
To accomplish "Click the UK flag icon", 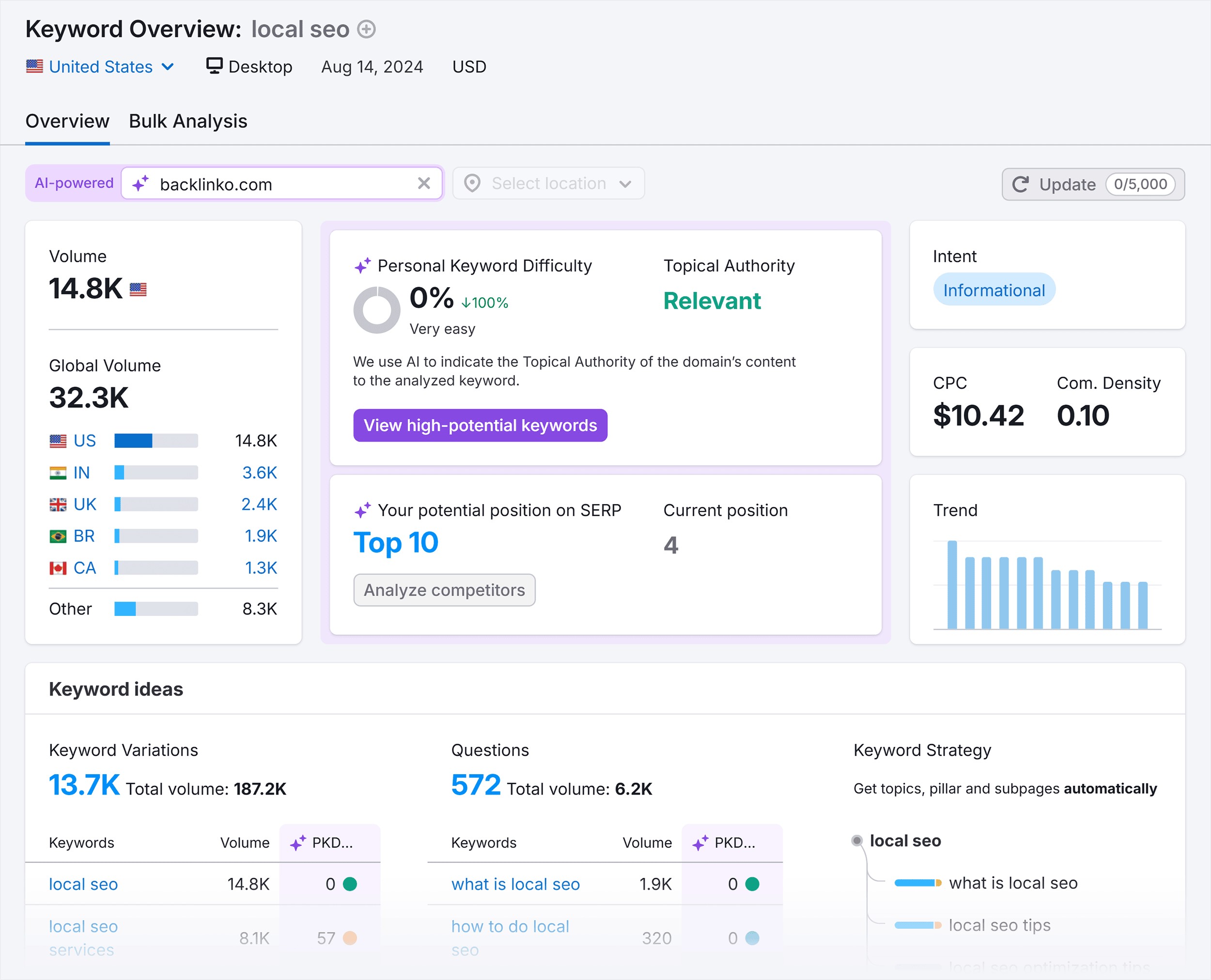I will pyautogui.click(x=58, y=505).
